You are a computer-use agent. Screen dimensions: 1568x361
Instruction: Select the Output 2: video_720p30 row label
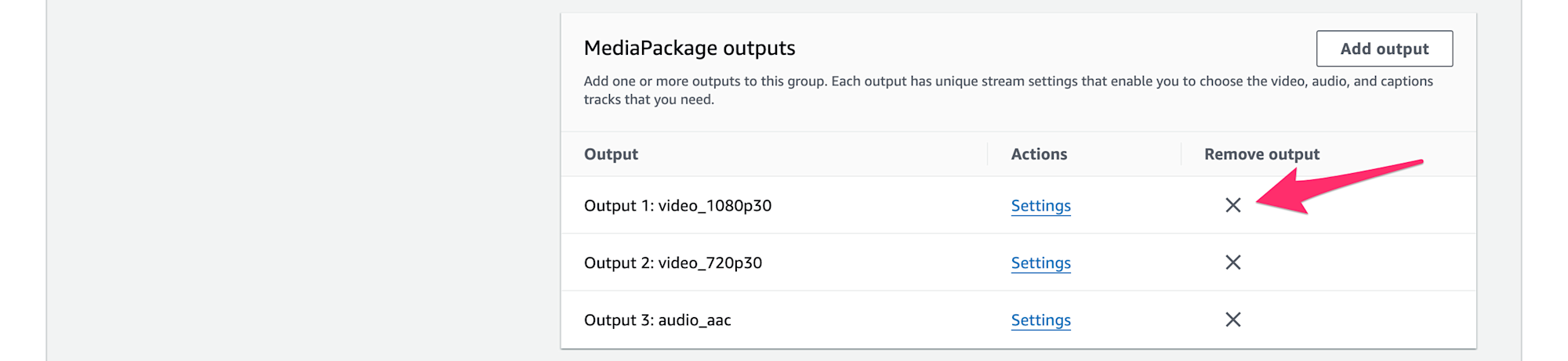pyautogui.click(x=673, y=262)
